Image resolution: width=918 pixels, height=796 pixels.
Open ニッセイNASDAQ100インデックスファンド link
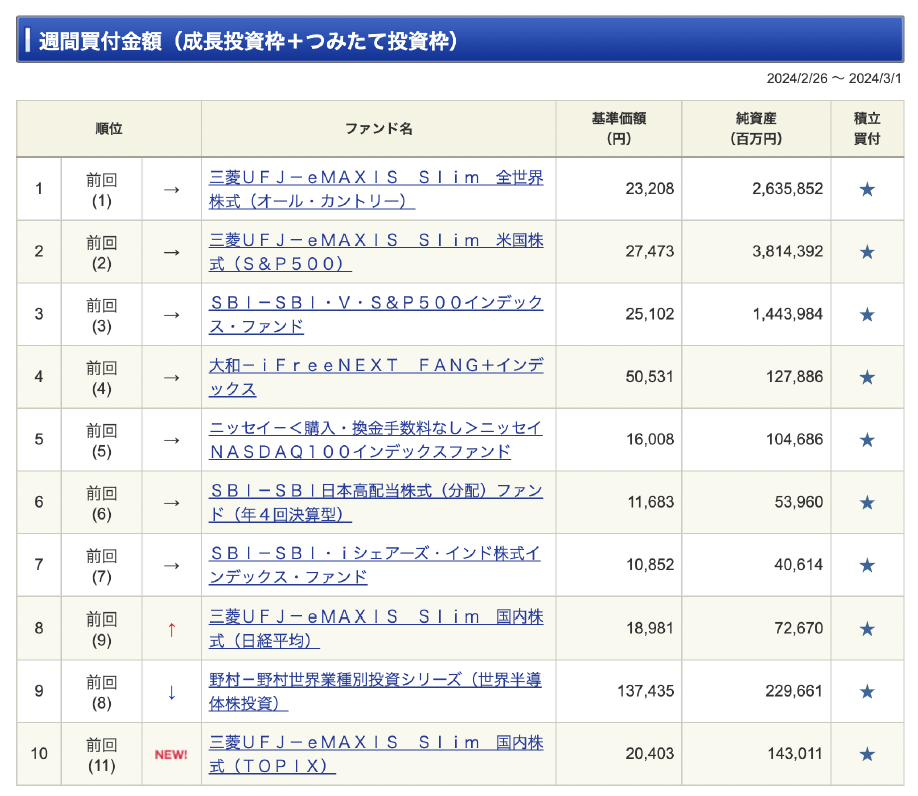point(376,440)
